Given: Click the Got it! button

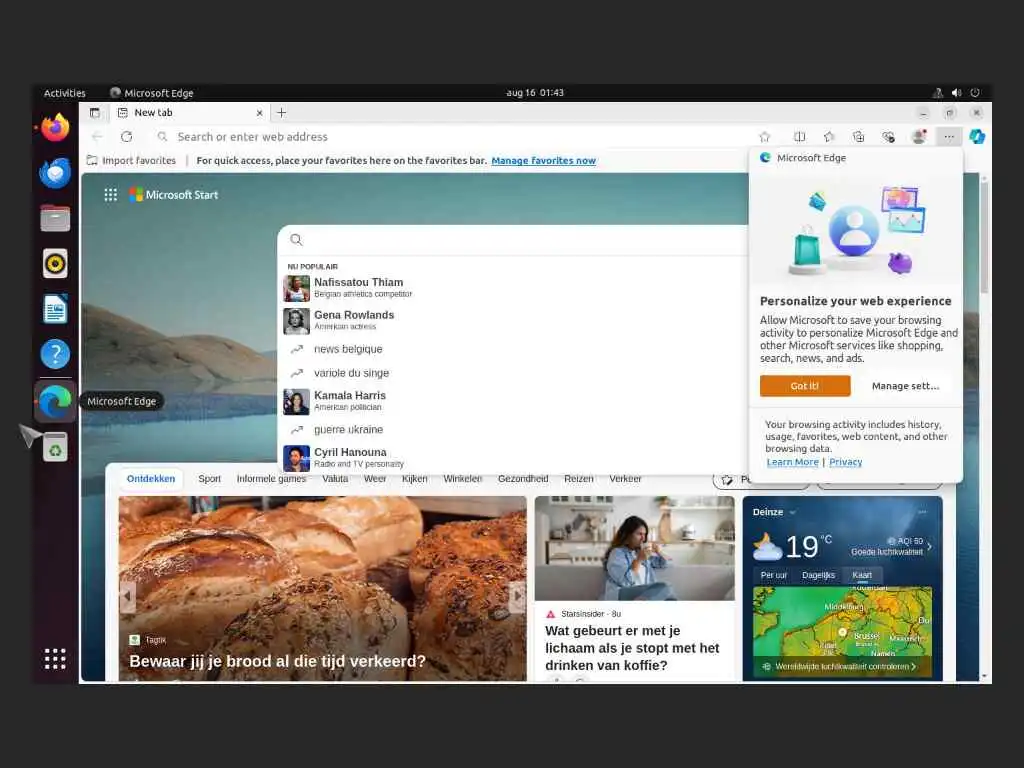Looking at the screenshot, I should click(x=805, y=386).
